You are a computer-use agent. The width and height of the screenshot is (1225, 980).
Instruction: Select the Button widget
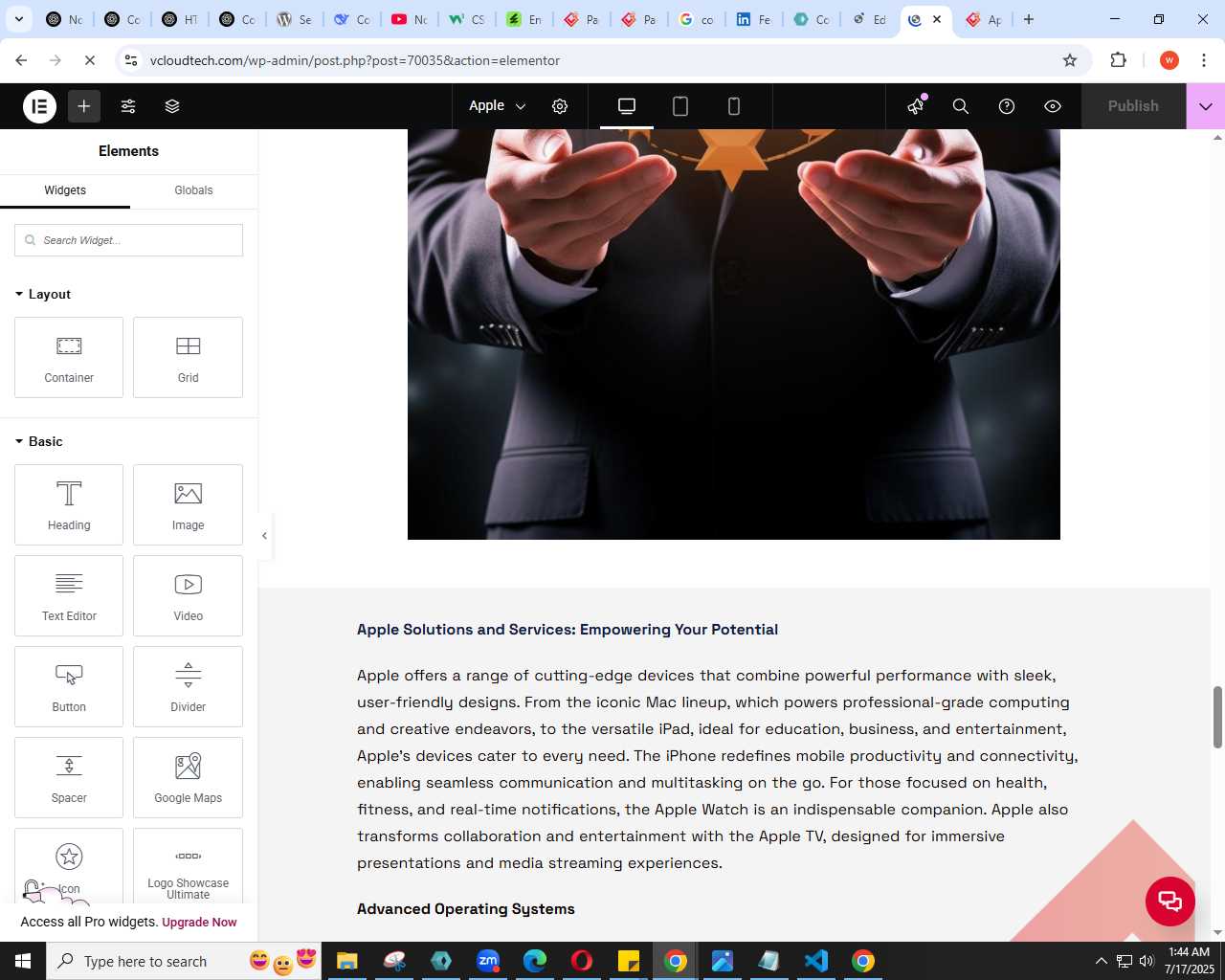point(69,686)
